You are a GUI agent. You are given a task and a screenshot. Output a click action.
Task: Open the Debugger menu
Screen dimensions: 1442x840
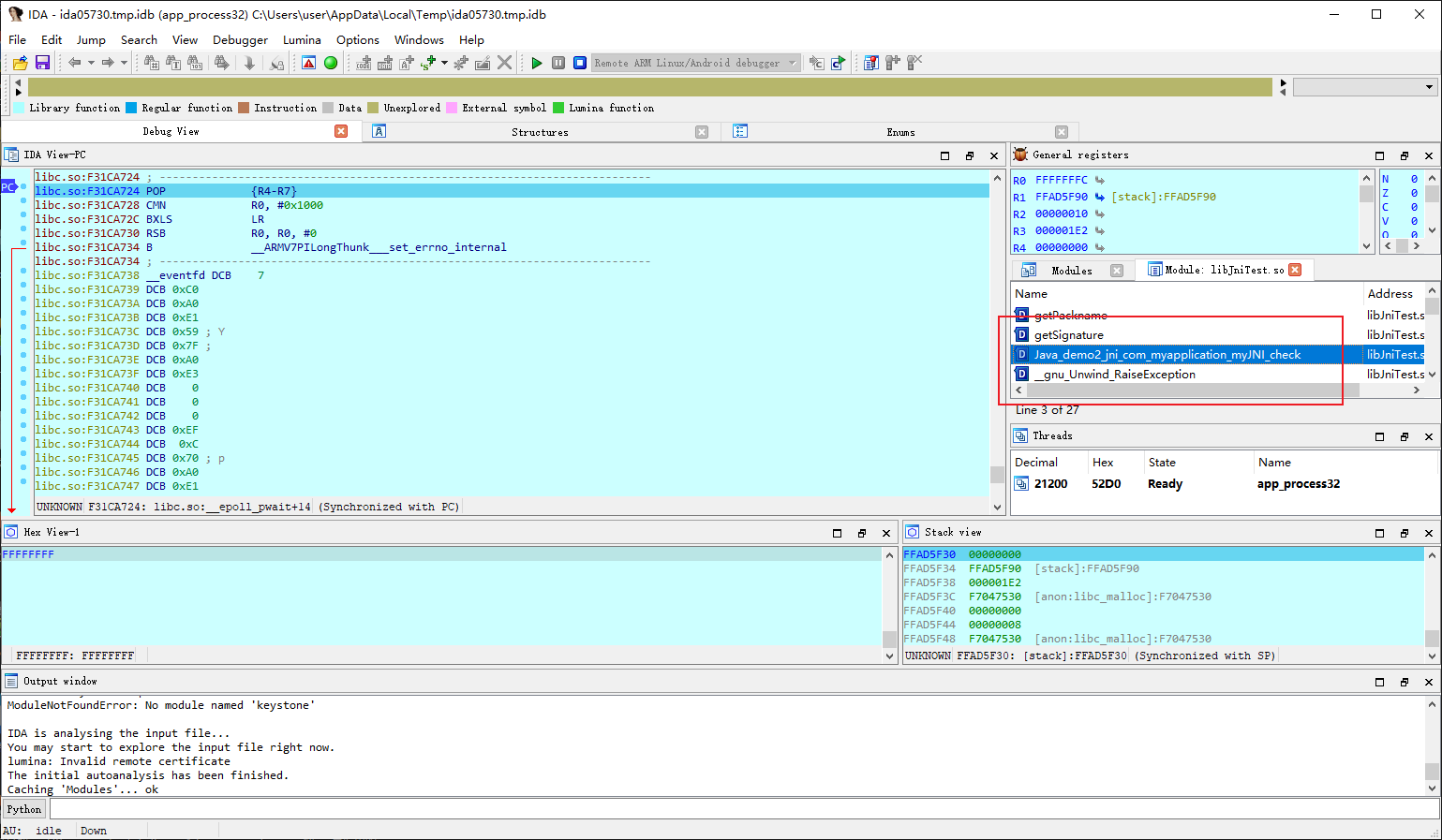(x=240, y=40)
